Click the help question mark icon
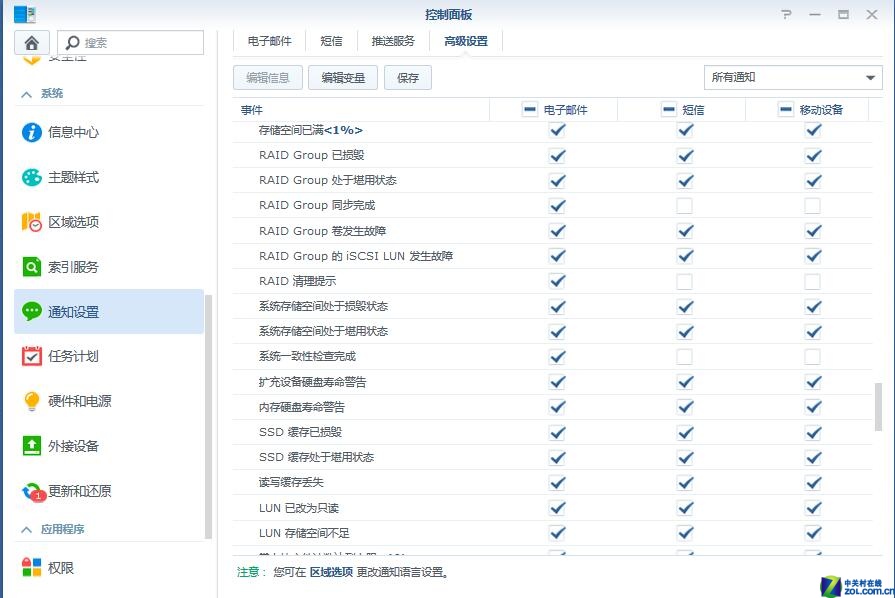Screen dimensions: 895x598 pos(787,14)
